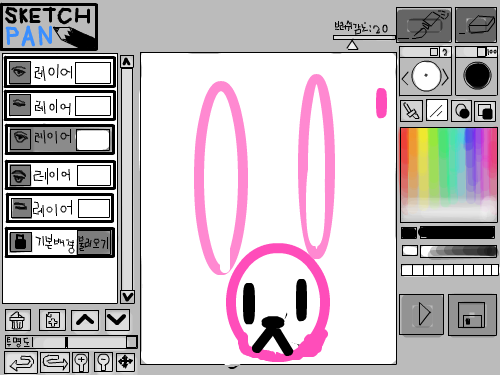
Task: Click the lock icon on the 기본배경 layer
Action: point(20,241)
